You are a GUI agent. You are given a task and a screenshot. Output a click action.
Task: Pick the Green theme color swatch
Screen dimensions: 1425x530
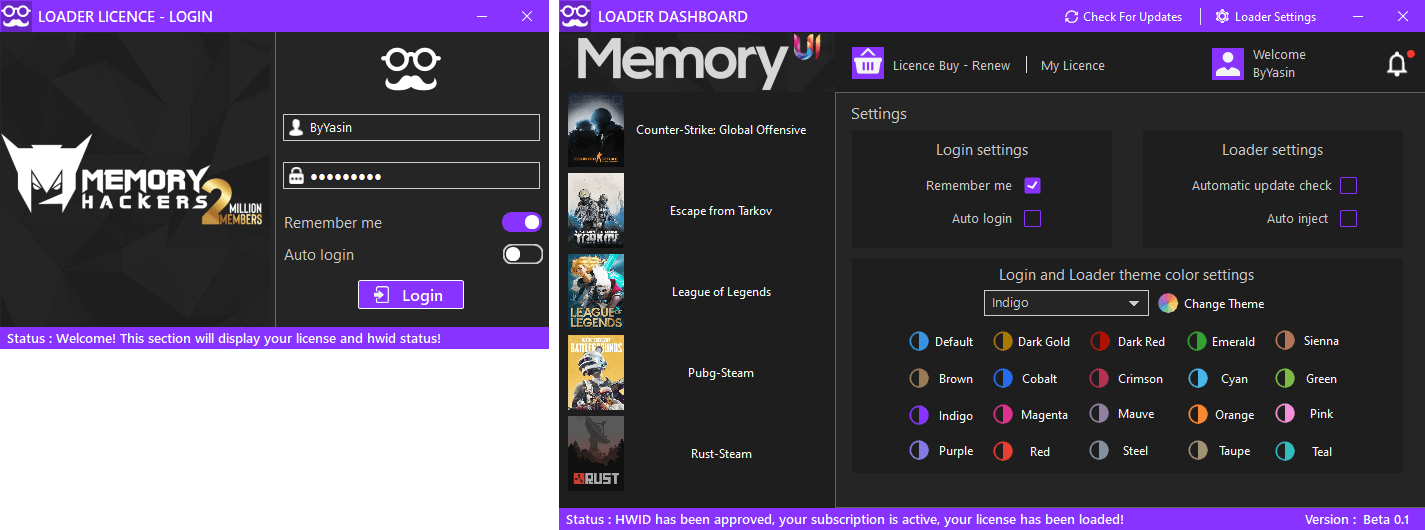[x=1285, y=378]
